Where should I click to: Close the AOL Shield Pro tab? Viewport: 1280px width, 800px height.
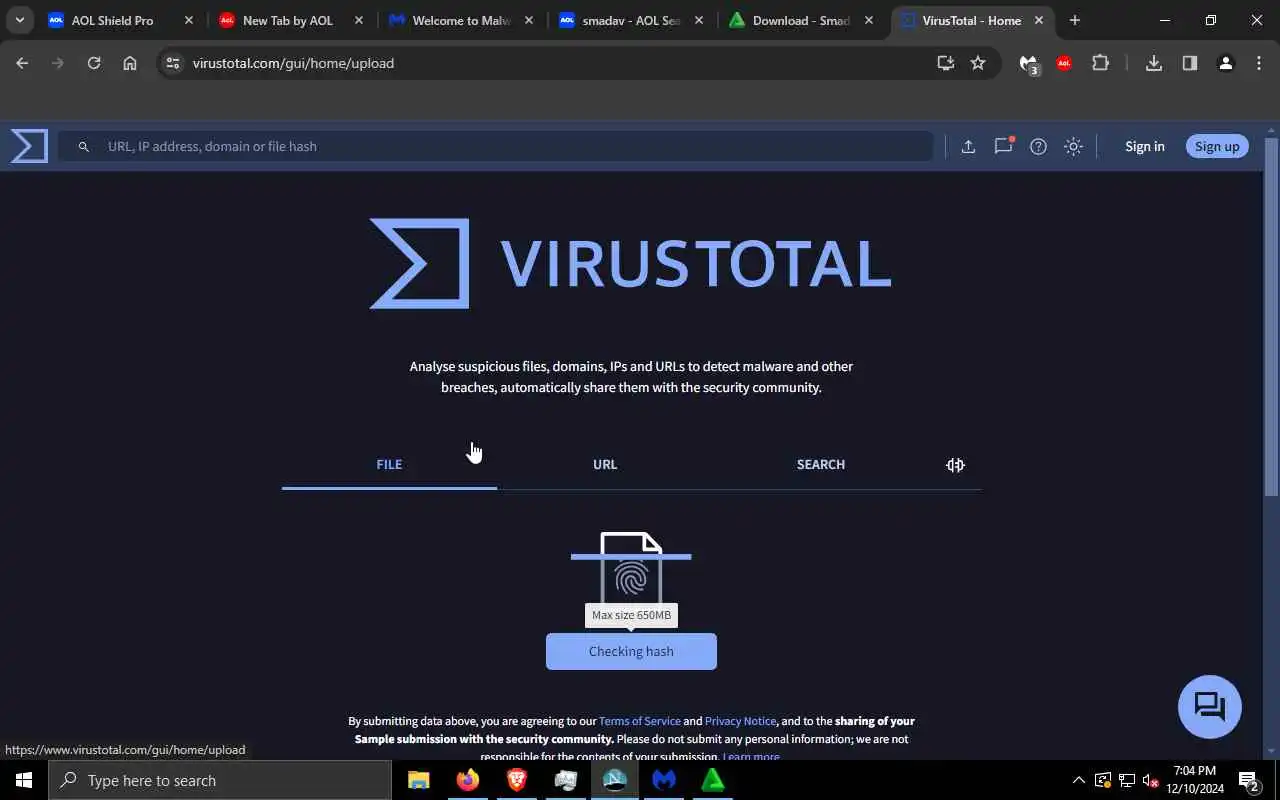pos(188,20)
